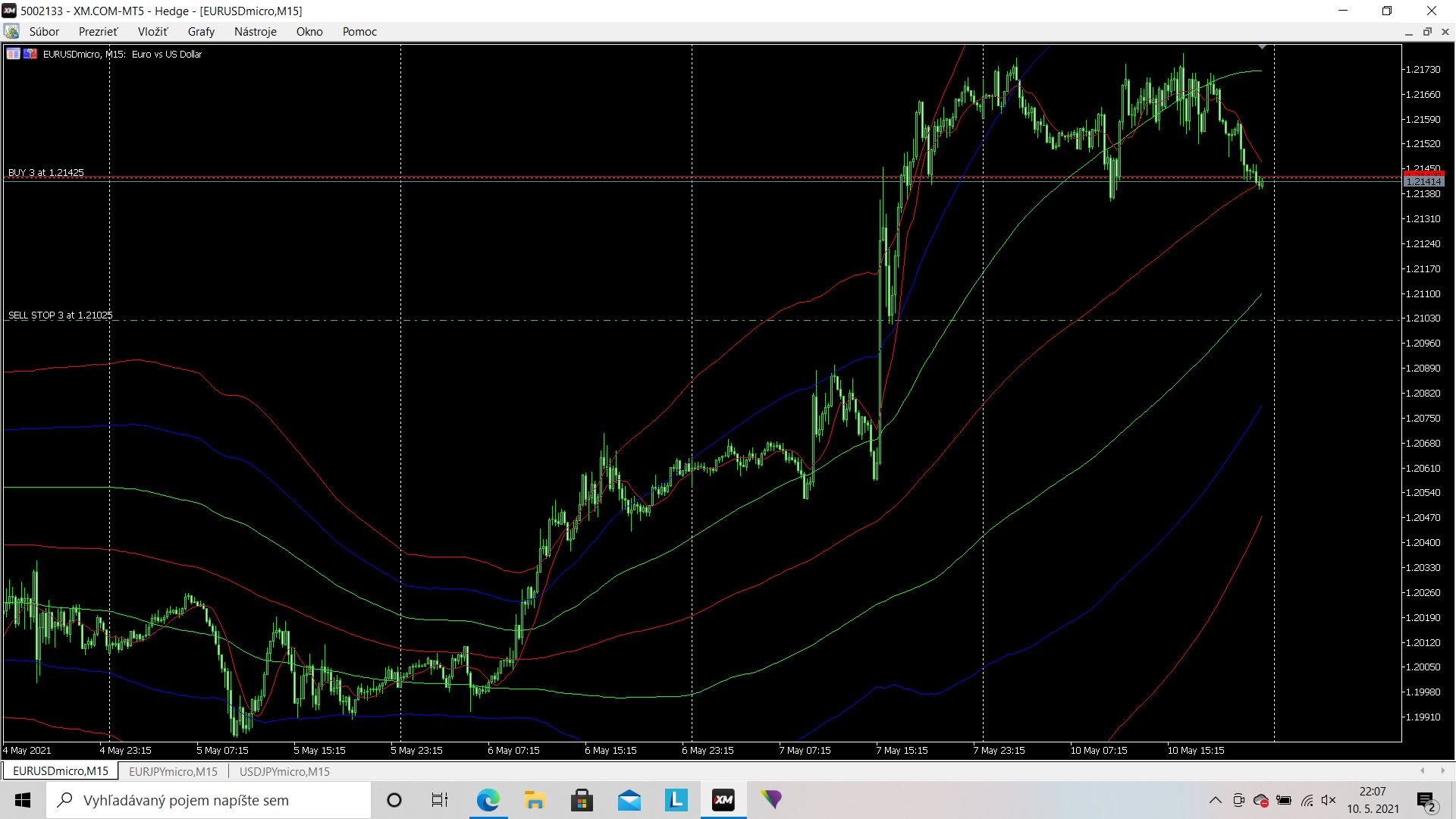1456x819 pixels.
Task: Open the Súbor menu
Action: tap(44, 32)
